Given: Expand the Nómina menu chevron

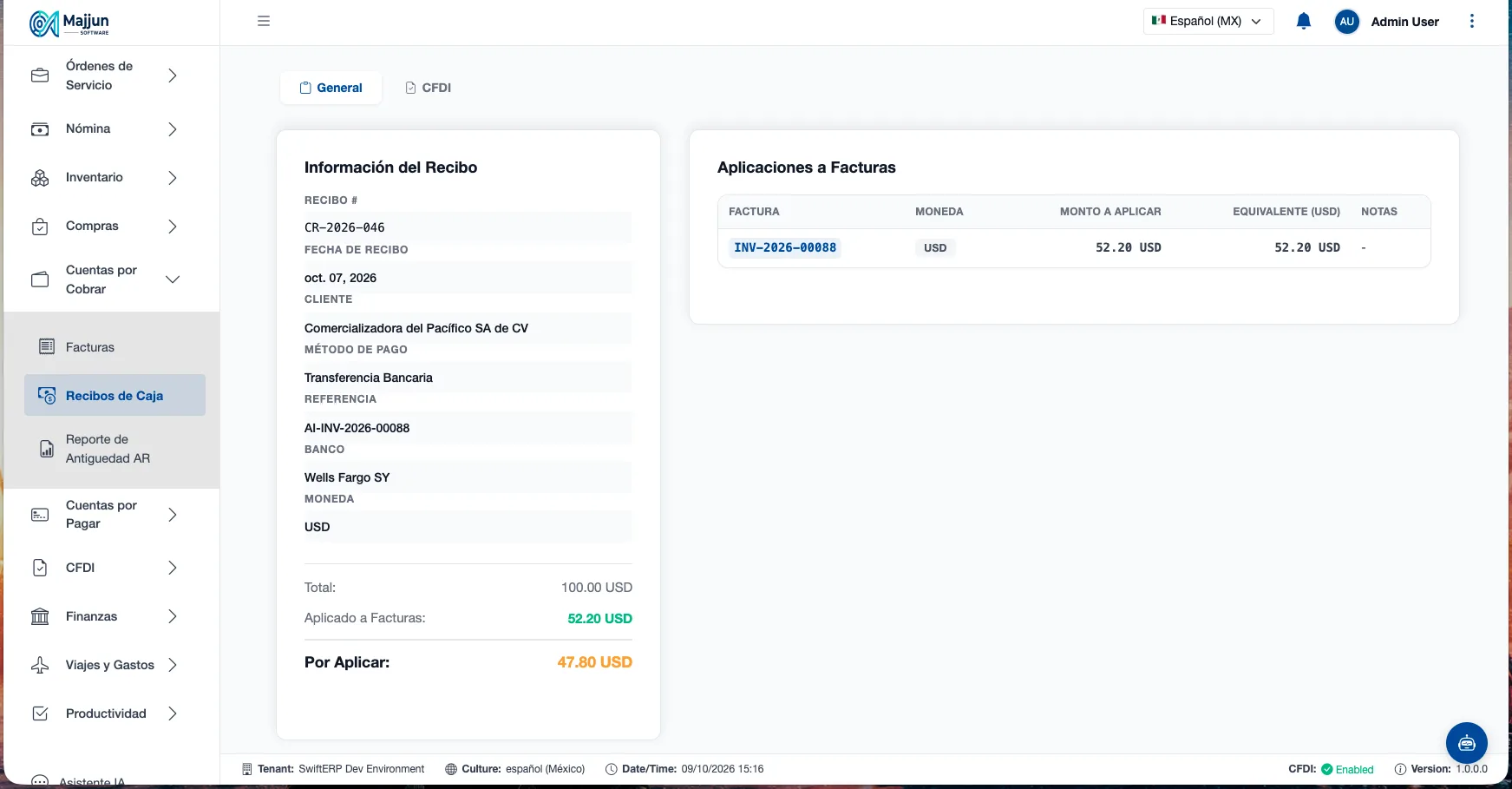Looking at the screenshot, I should pyautogui.click(x=173, y=129).
